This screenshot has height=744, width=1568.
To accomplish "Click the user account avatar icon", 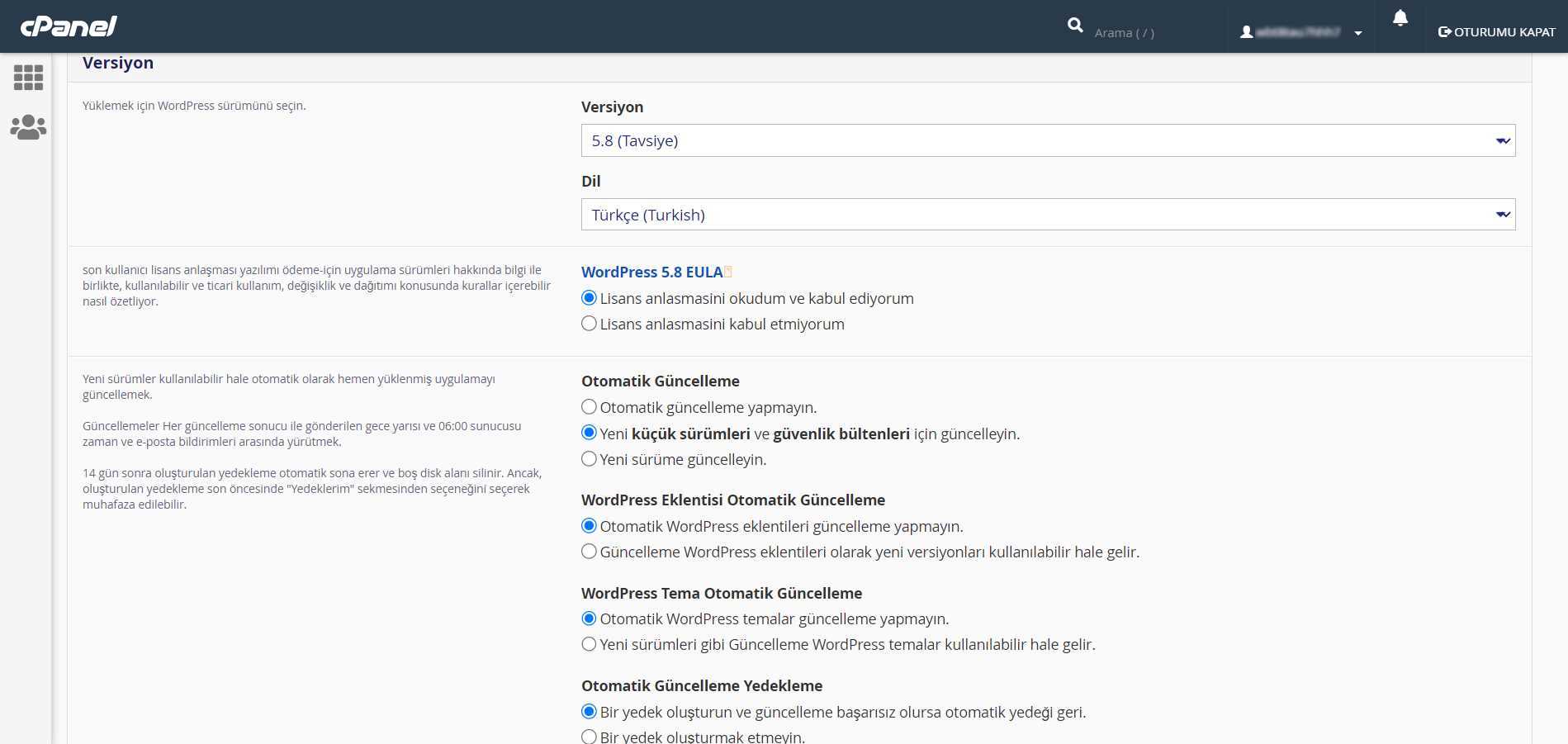I will click(1247, 32).
